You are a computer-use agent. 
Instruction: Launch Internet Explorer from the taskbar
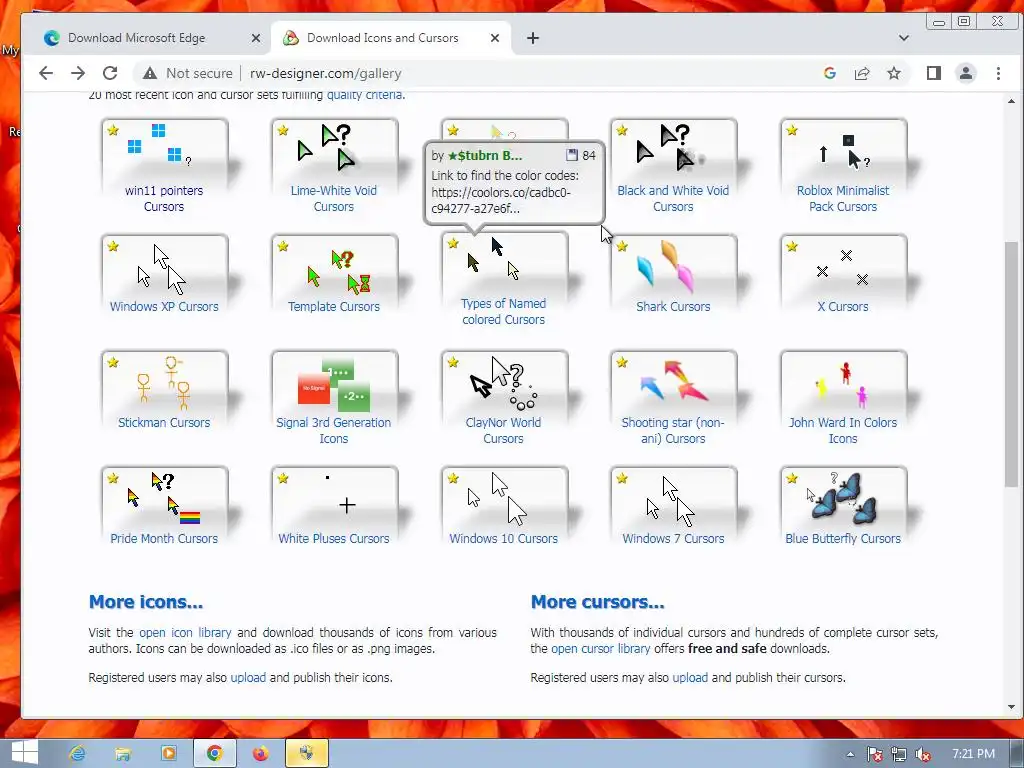(x=78, y=754)
